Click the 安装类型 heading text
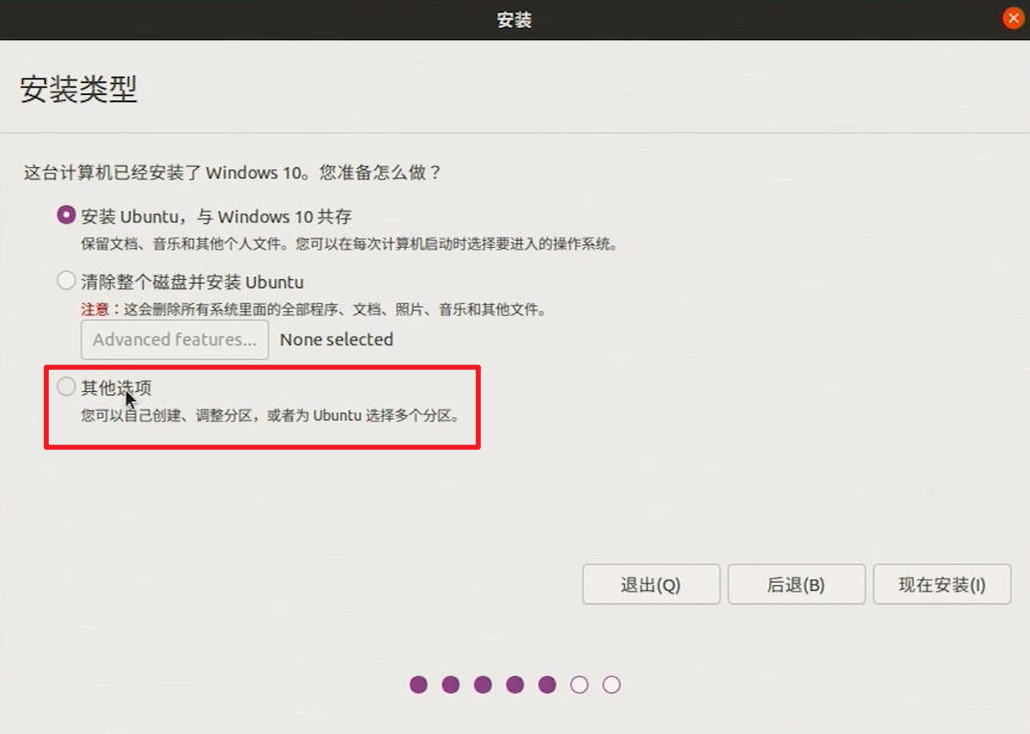1030x734 pixels. click(x=78, y=89)
